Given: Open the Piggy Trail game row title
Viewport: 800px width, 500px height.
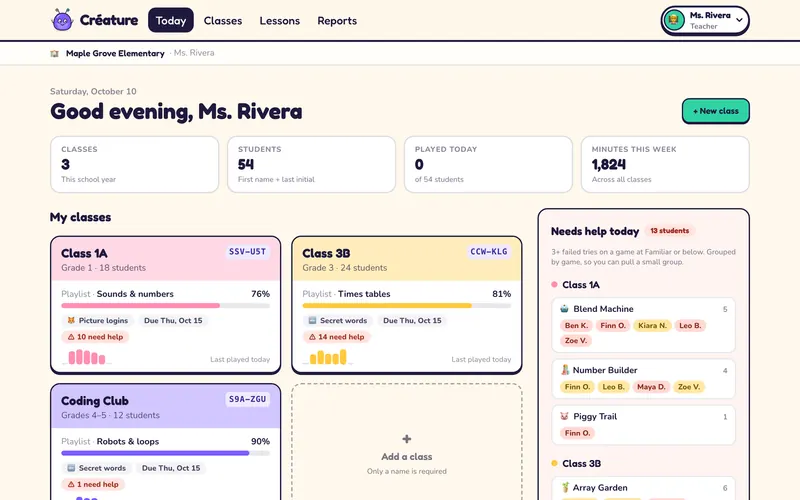Looking at the screenshot, I should tap(595, 416).
